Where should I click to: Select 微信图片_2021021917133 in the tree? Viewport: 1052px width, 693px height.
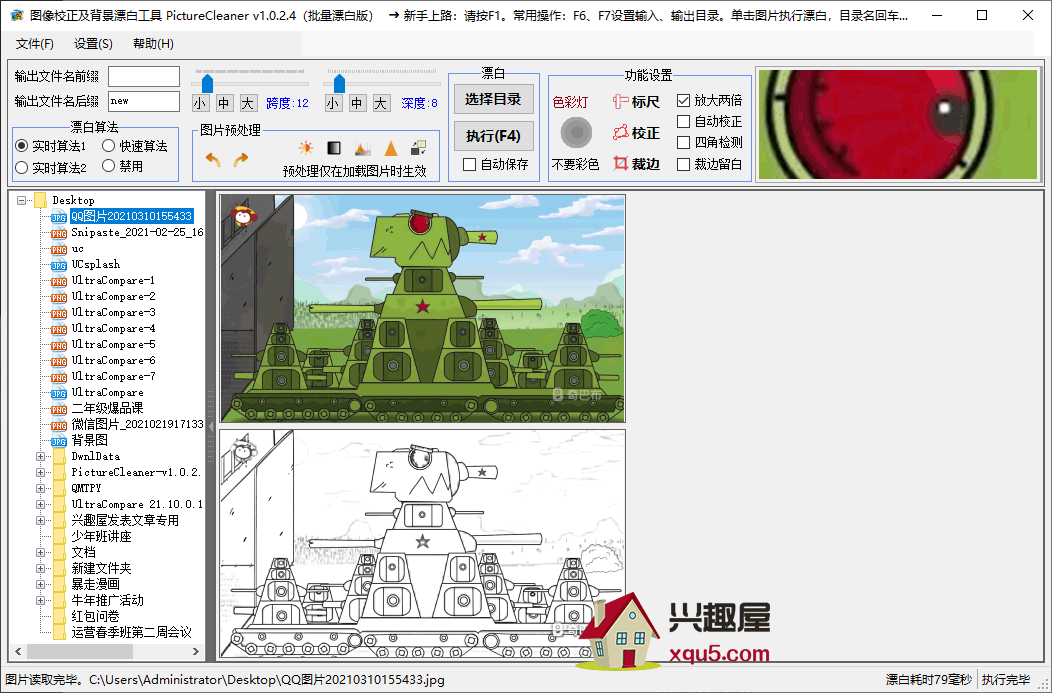tap(137, 425)
